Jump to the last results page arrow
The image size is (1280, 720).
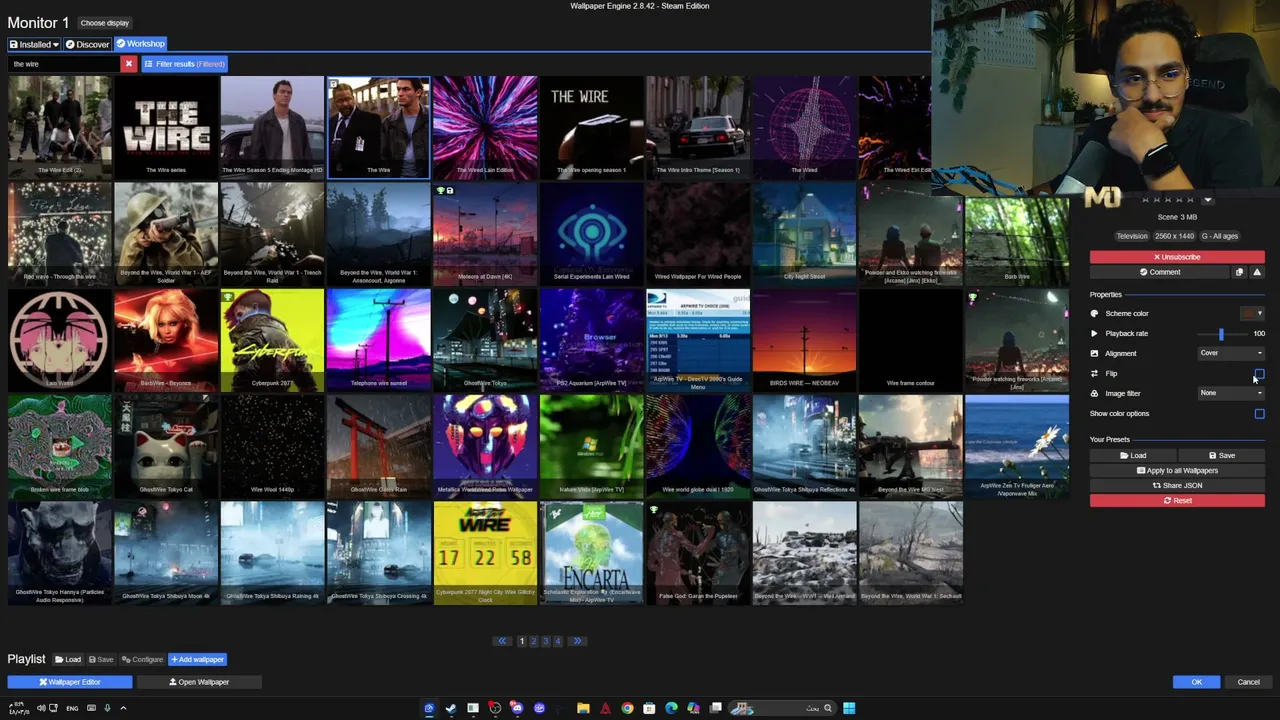tap(577, 641)
